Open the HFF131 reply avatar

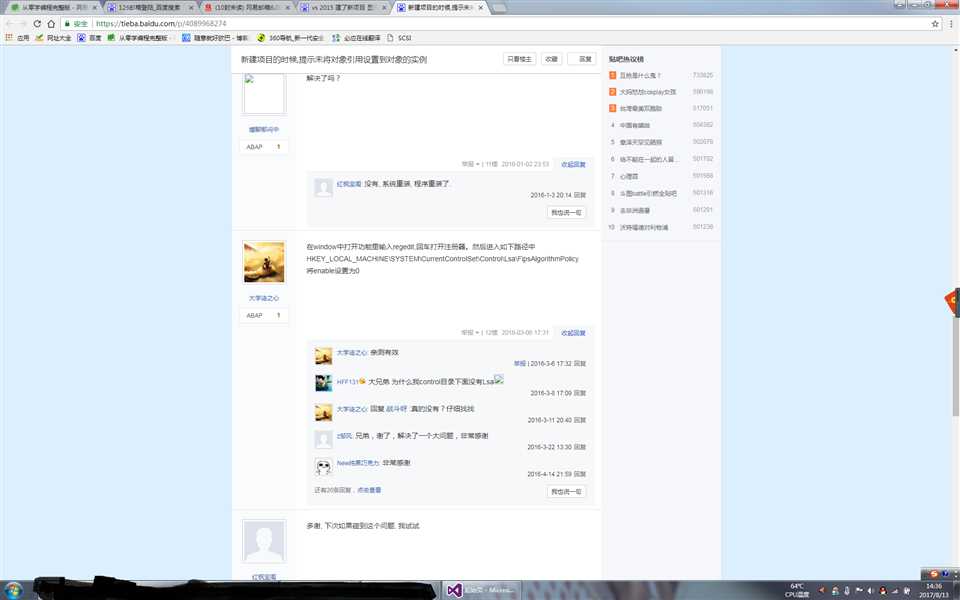pyautogui.click(x=323, y=383)
